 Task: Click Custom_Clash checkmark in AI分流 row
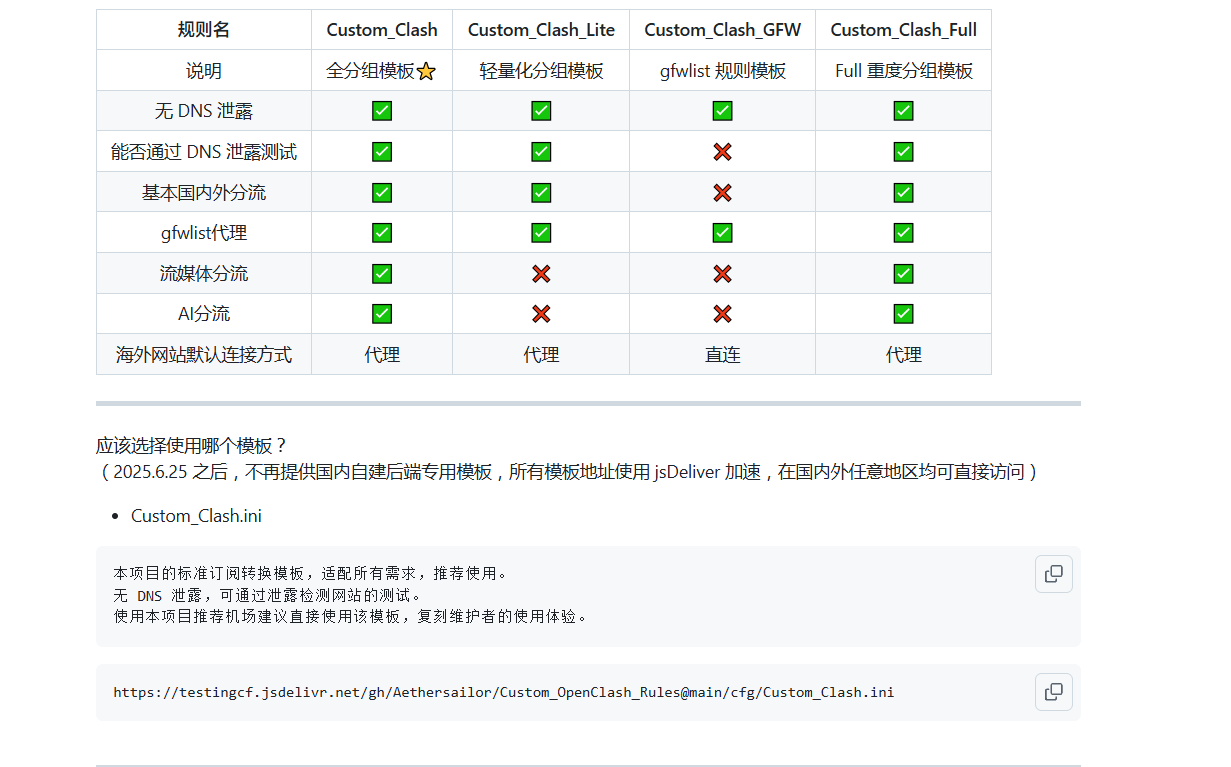(382, 314)
